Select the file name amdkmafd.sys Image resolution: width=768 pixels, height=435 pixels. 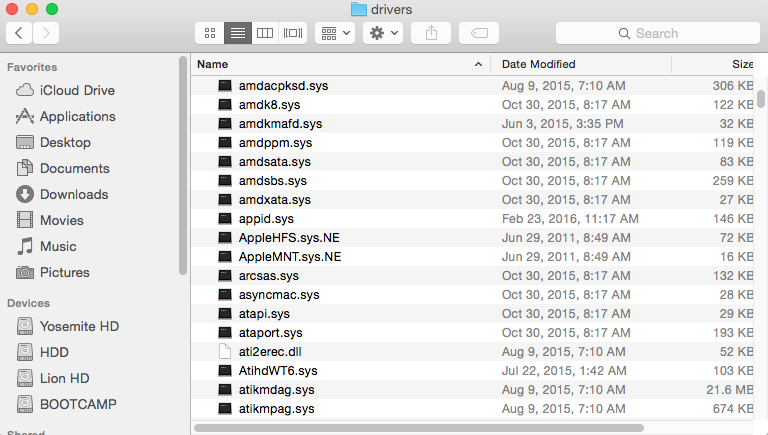[280, 124]
